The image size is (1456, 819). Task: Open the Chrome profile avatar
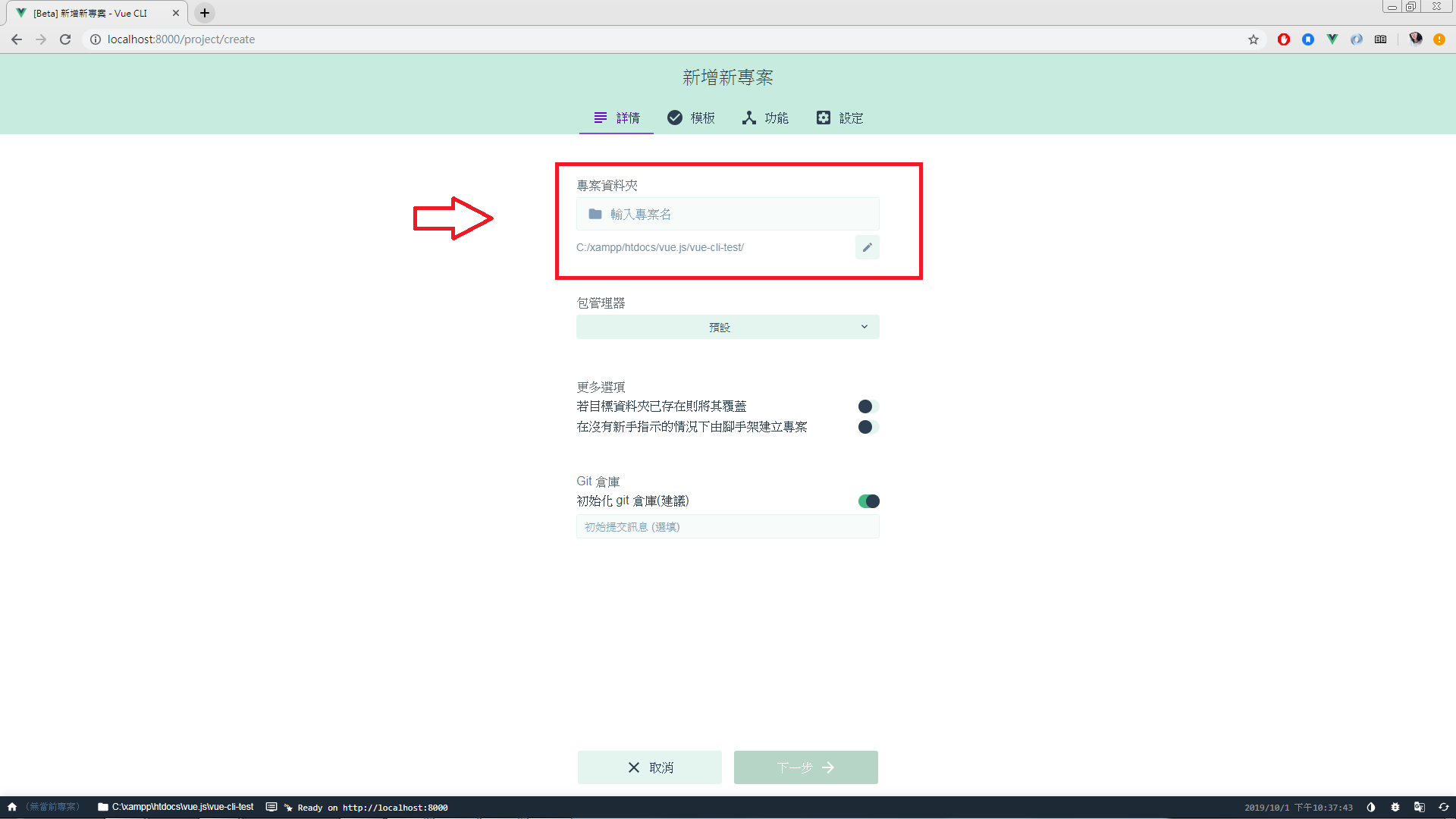click(1415, 39)
